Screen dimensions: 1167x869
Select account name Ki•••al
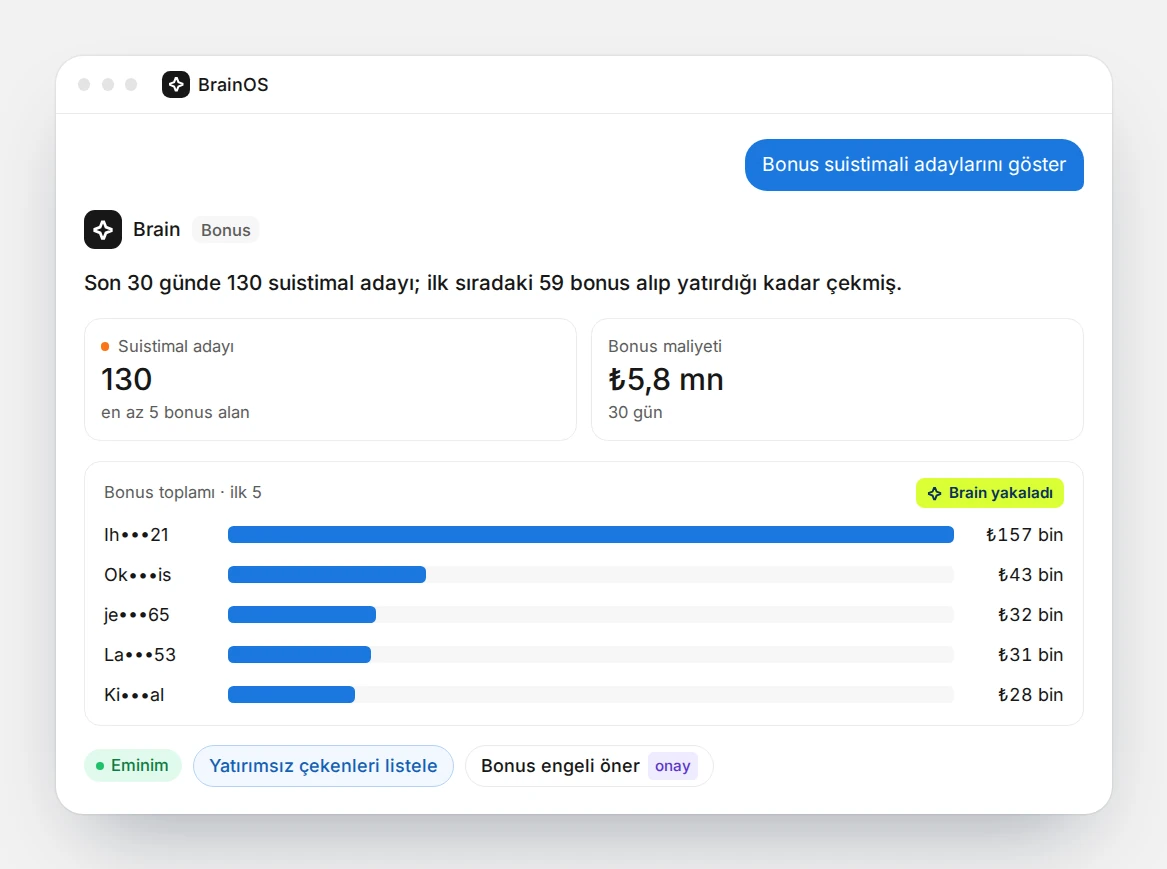point(134,695)
